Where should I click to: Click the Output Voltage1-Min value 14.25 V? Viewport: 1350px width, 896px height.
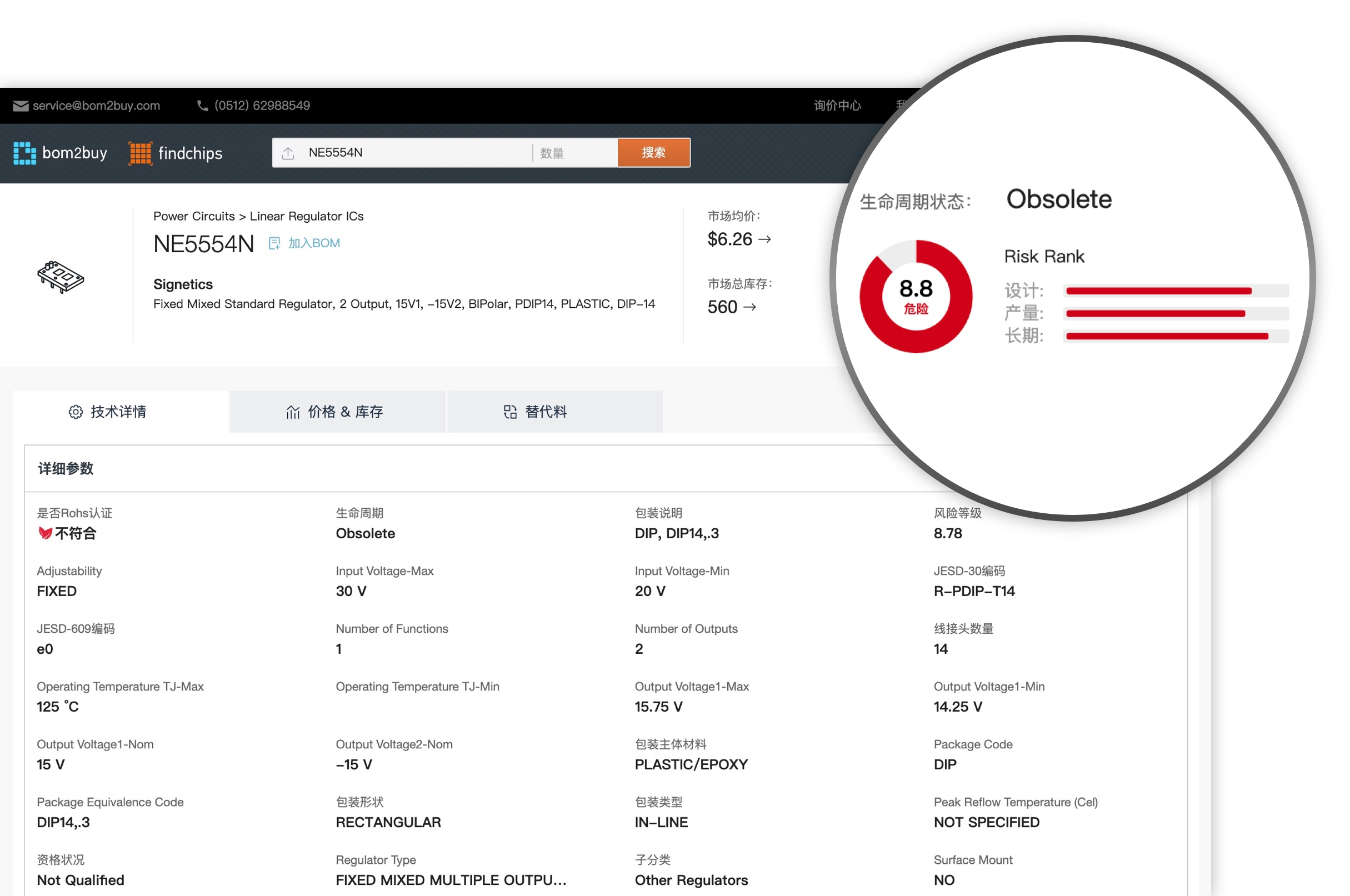pos(958,707)
